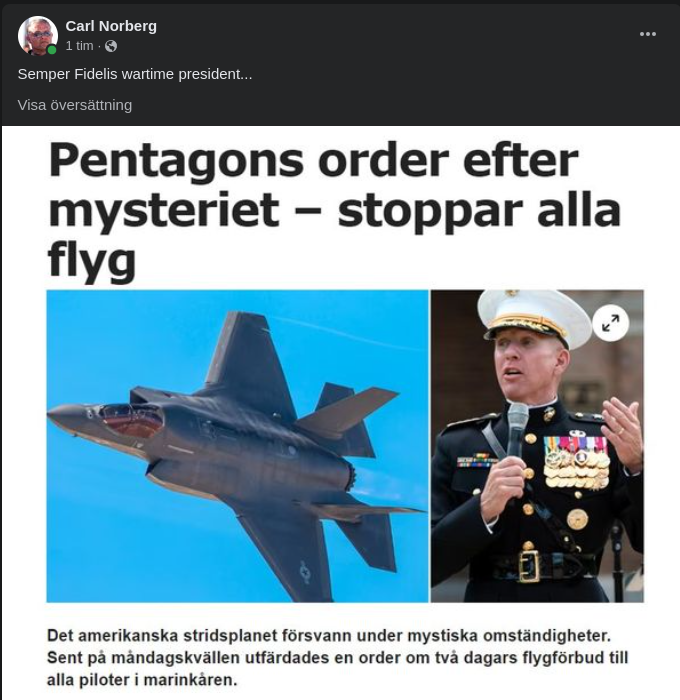Click the gold belt buckle on the uniform
Screen dimensions: 680x700
(x=530, y=566)
